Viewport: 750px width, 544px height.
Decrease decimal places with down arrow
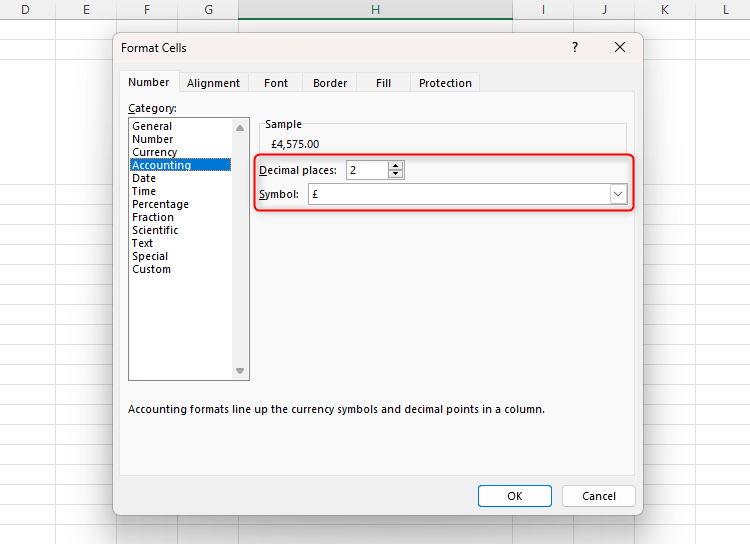[x=396, y=175]
